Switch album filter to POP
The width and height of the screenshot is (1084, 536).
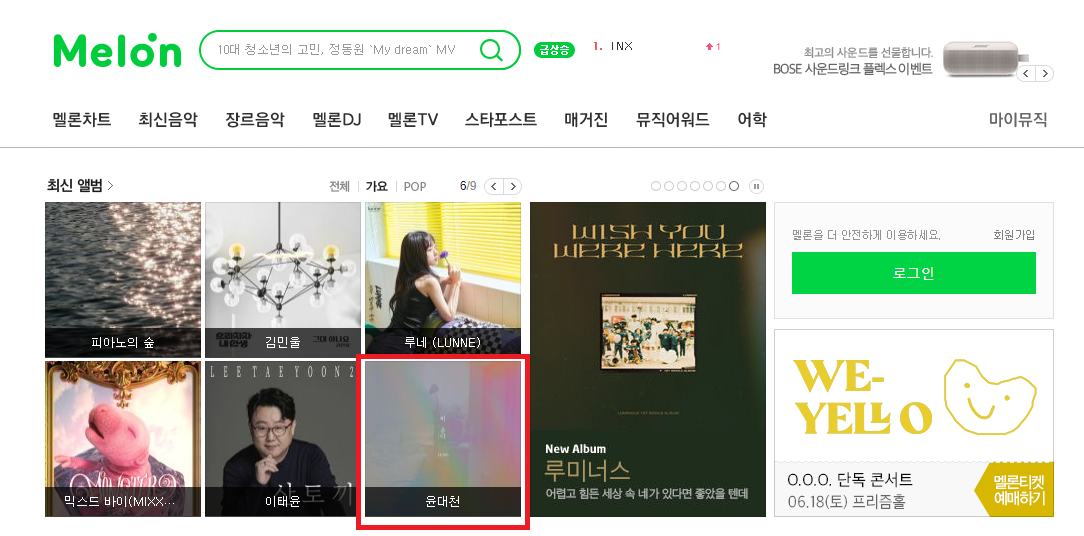click(415, 187)
